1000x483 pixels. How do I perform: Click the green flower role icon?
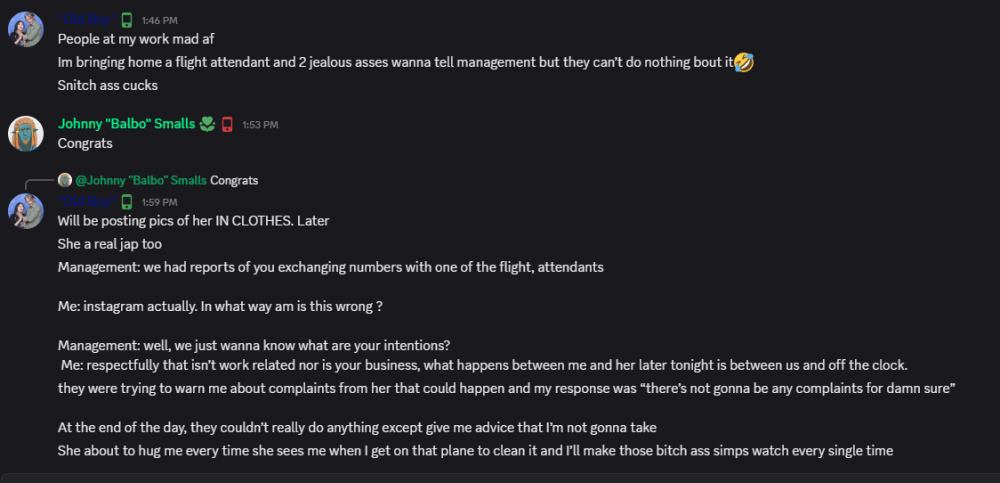pos(207,124)
